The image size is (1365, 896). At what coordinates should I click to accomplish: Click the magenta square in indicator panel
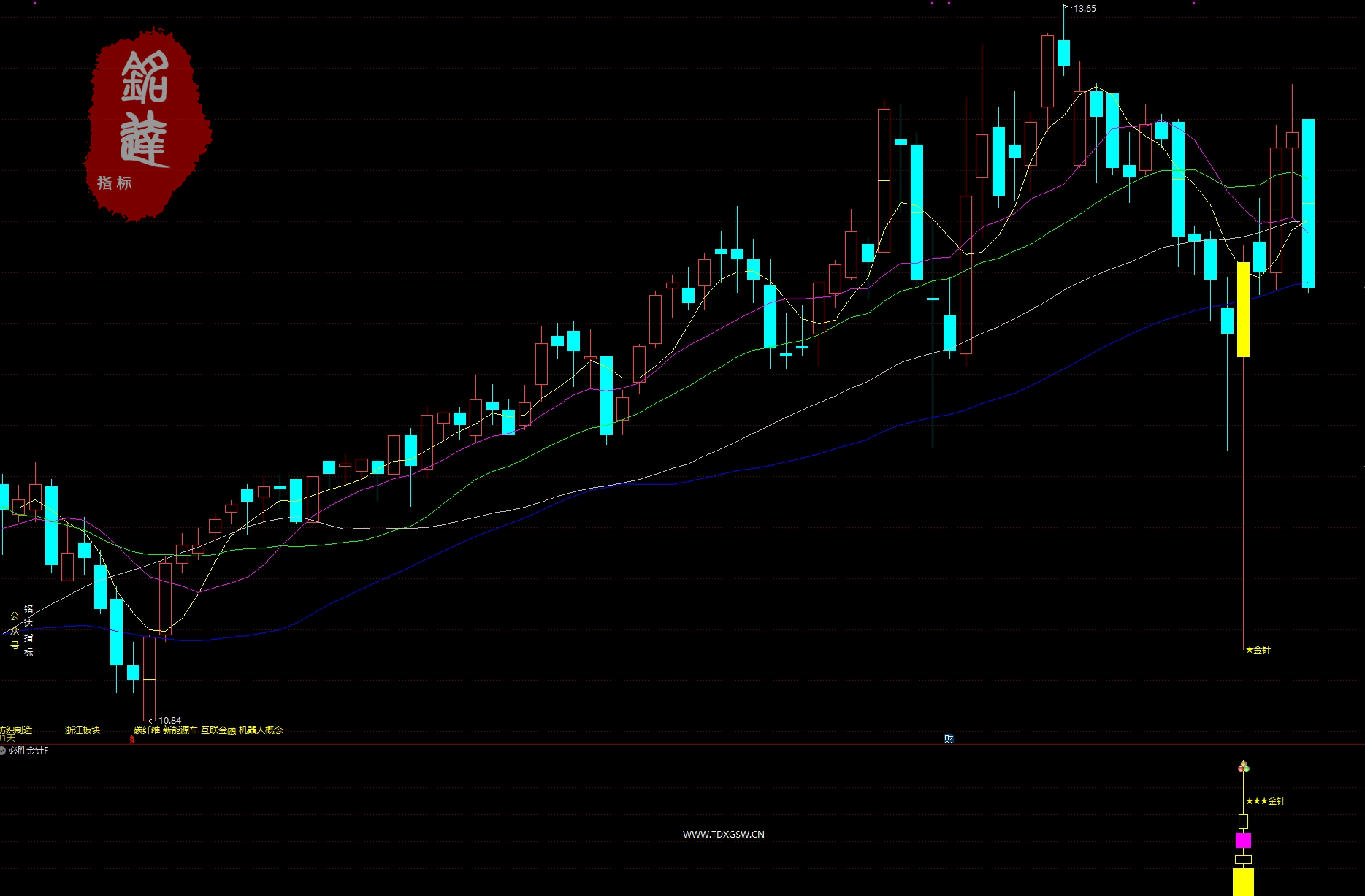[x=1243, y=841]
